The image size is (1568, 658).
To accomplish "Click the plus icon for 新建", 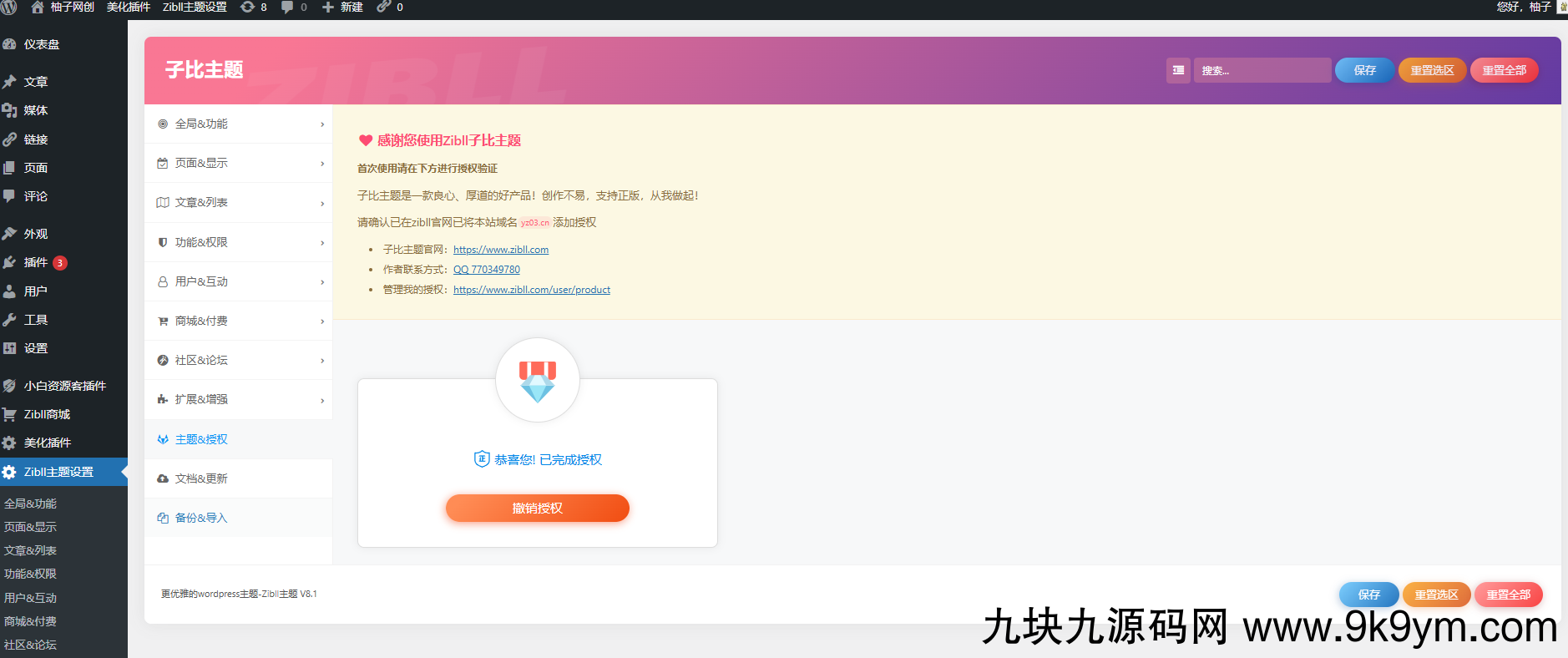I will coord(328,7).
